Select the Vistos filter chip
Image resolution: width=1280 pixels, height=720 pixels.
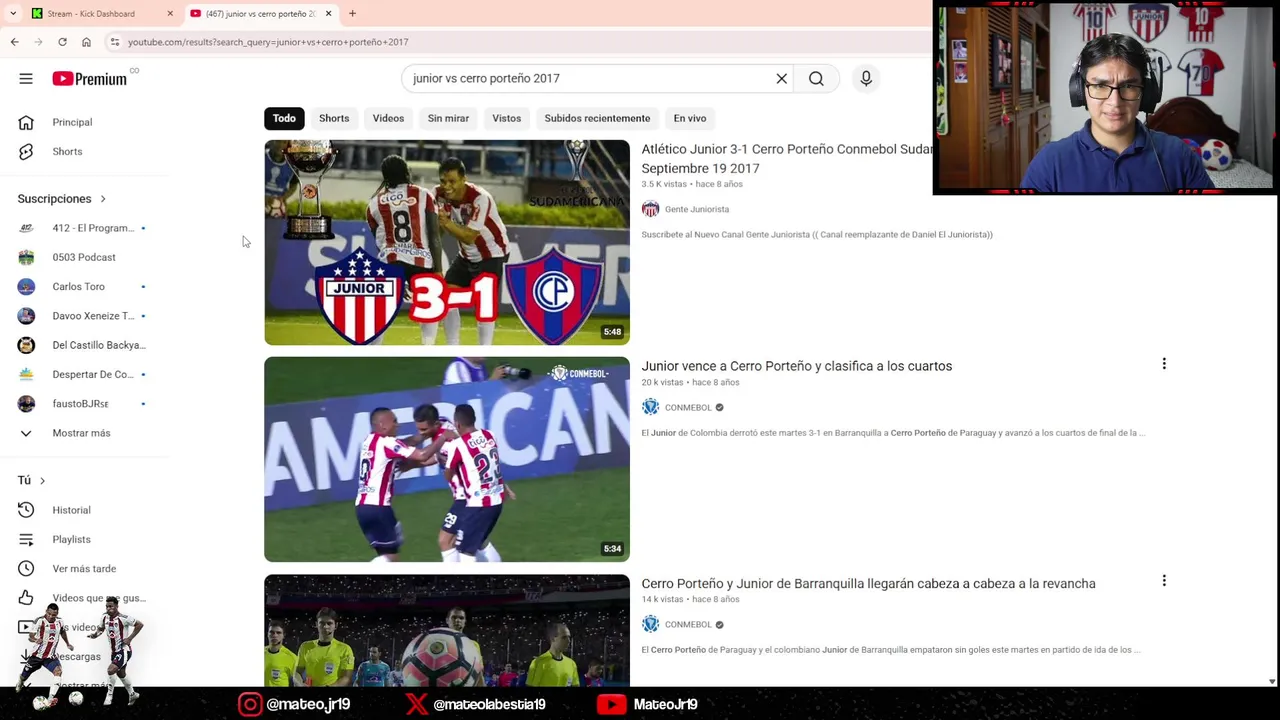pyautogui.click(x=506, y=118)
